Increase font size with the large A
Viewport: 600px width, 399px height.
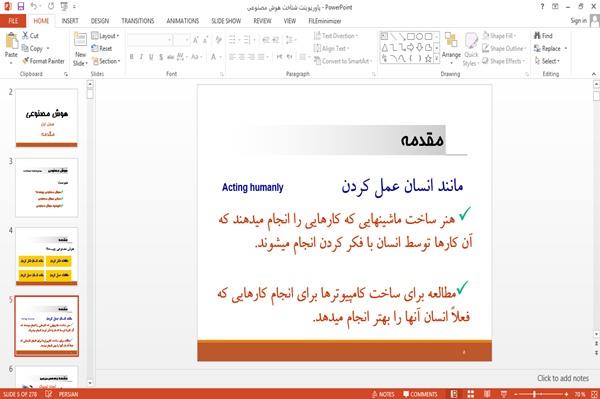point(196,40)
